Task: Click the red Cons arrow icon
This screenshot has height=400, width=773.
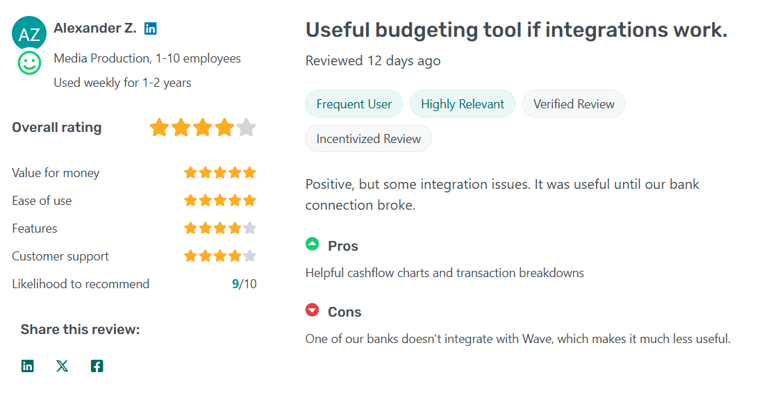Action: click(x=312, y=310)
